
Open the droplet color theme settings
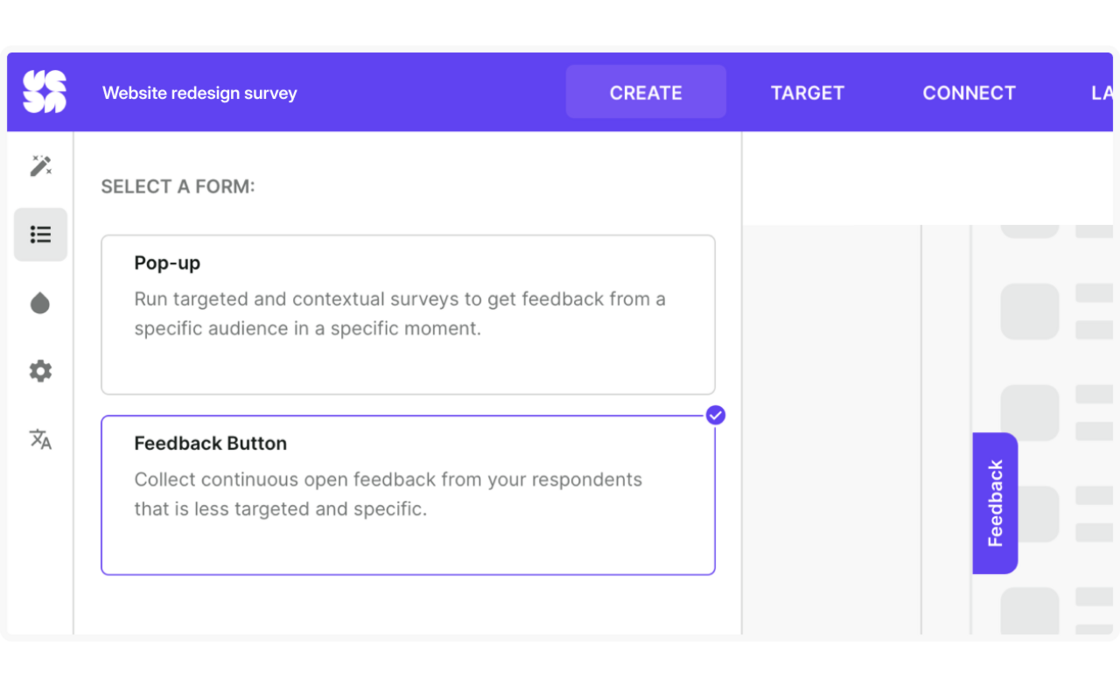pyautogui.click(x=41, y=303)
